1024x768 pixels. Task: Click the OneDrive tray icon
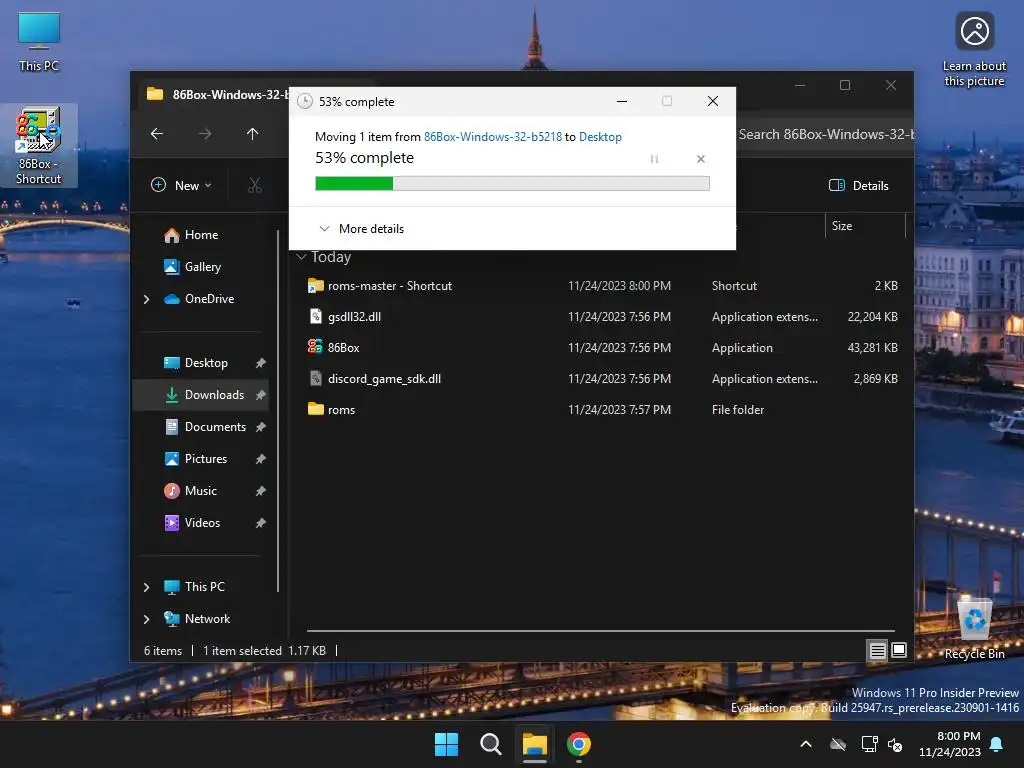tap(838, 744)
